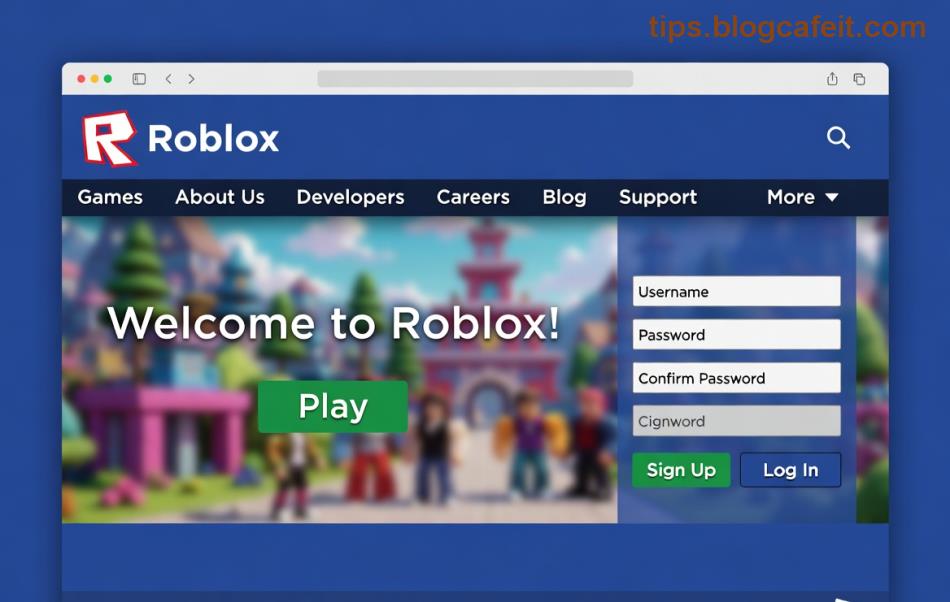The width and height of the screenshot is (950, 602).
Task: Open the browser share icon
Action: point(831,78)
